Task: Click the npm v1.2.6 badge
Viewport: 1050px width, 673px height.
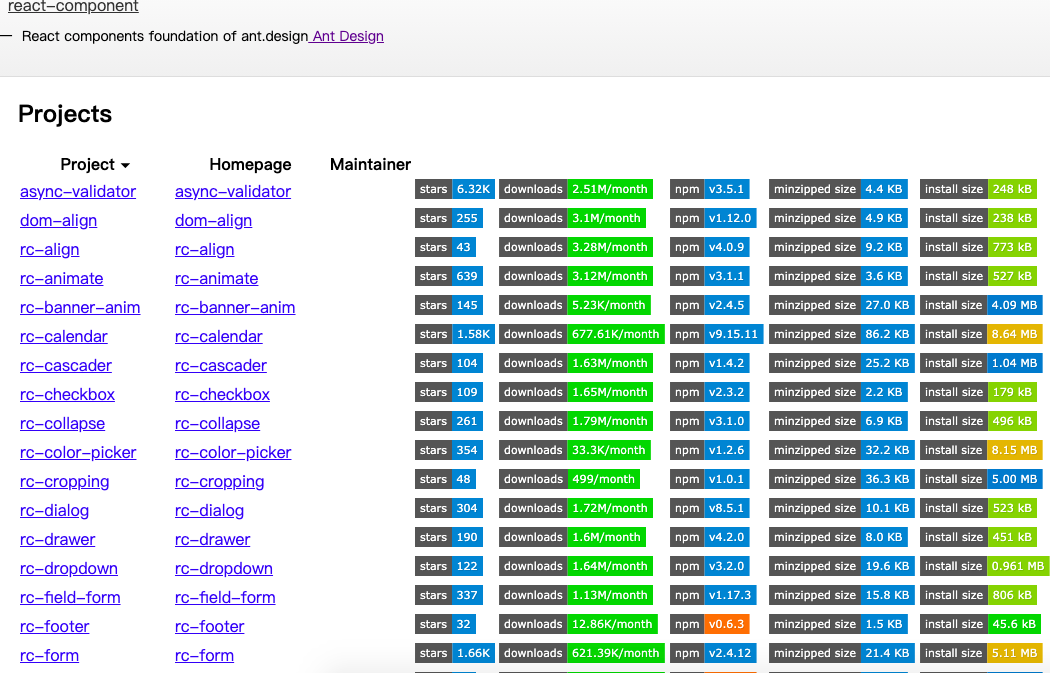Action: tap(709, 450)
